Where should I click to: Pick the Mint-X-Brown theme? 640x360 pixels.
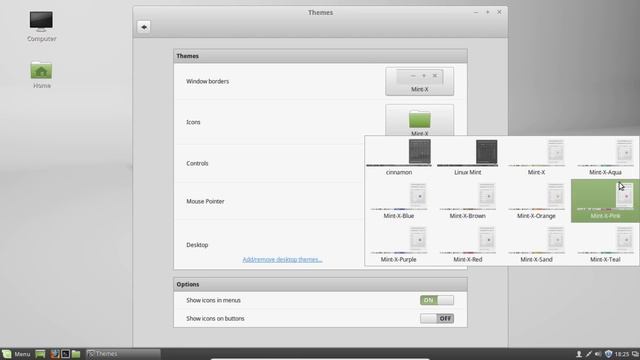click(x=467, y=201)
